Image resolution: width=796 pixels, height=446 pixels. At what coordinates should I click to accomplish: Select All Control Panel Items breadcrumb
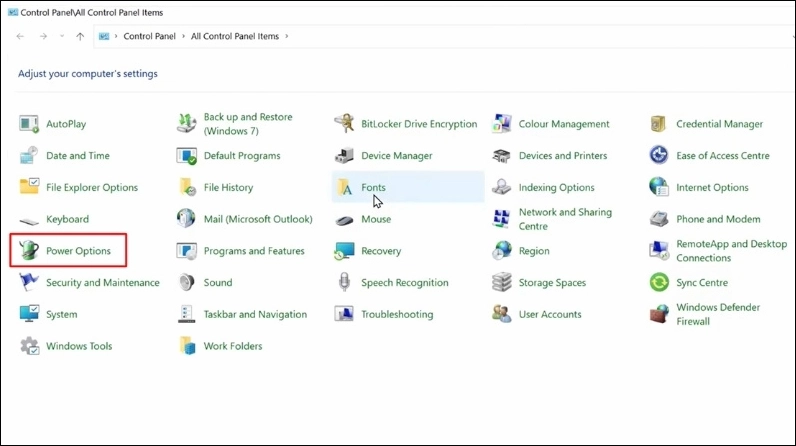[236, 36]
